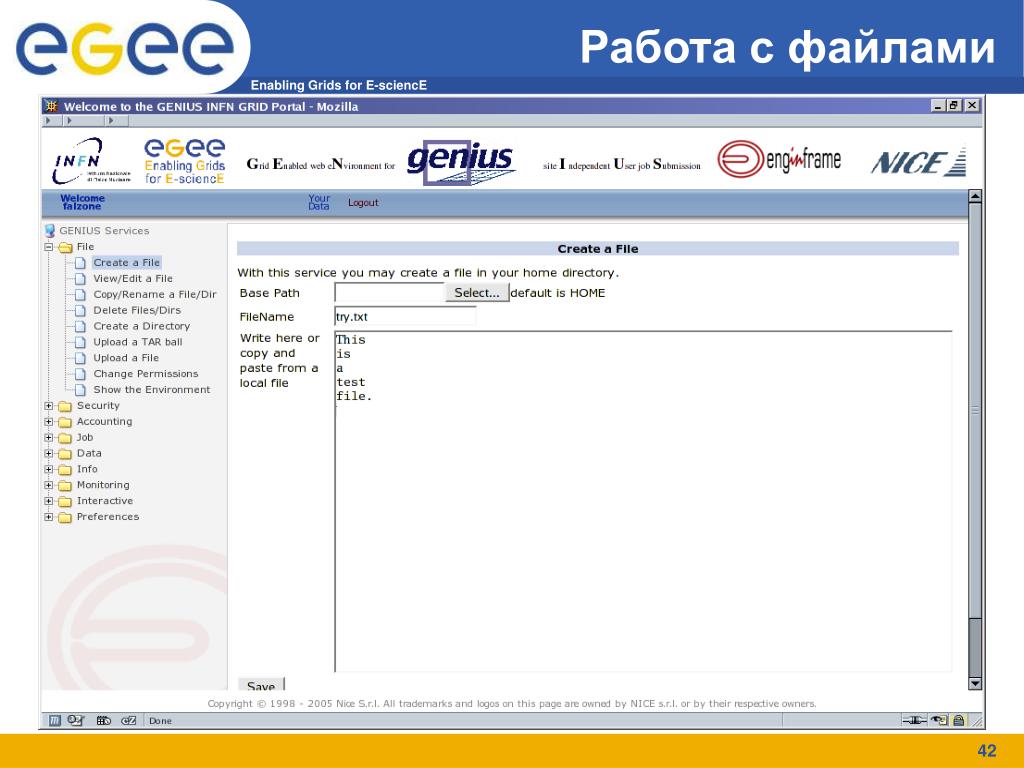Click the Data folder icon
Image resolution: width=1024 pixels, height=768 pixels.
tap(65, 454)
